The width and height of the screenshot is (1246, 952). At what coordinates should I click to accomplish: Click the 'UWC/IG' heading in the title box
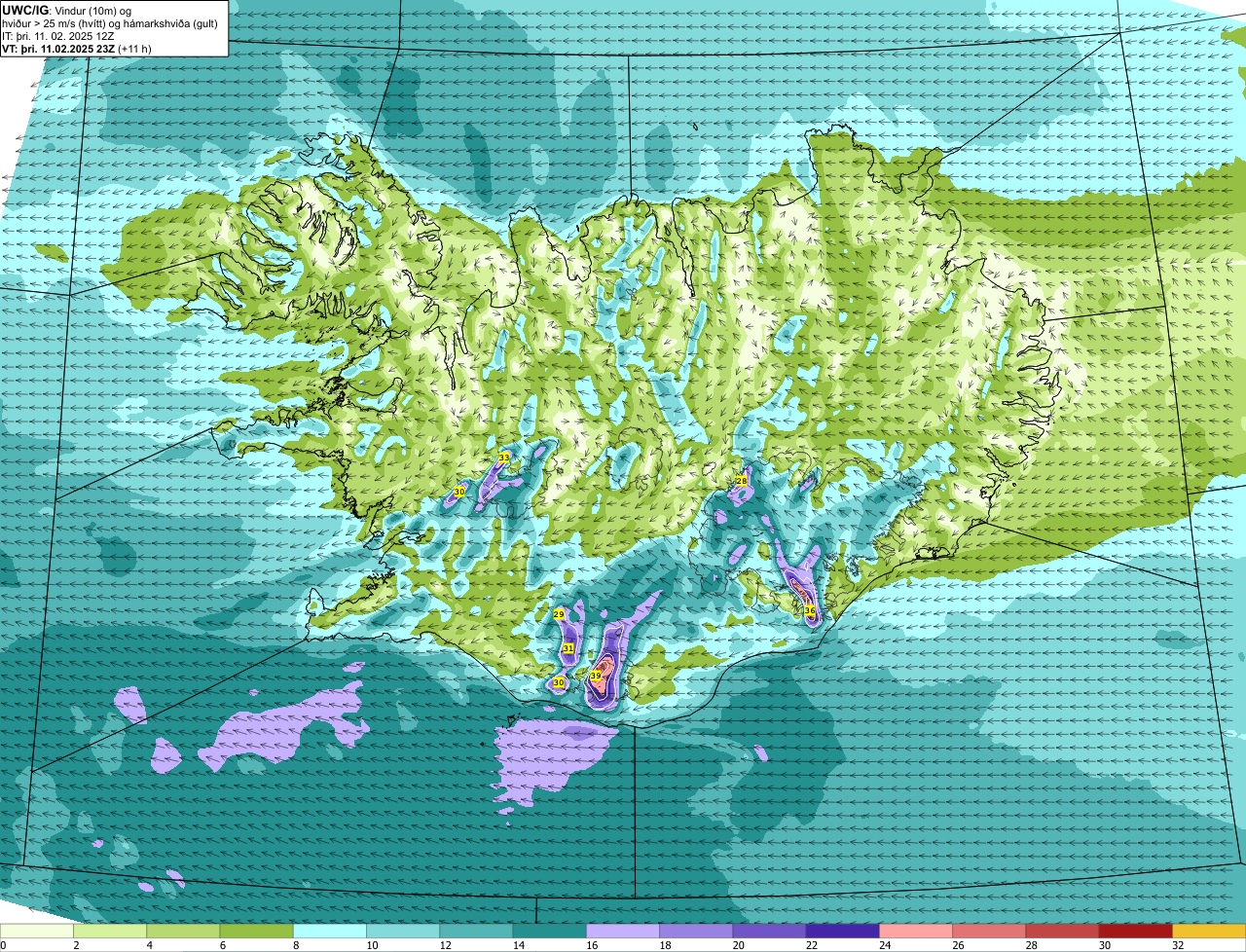pyautogui.click(x=23, y=10)
